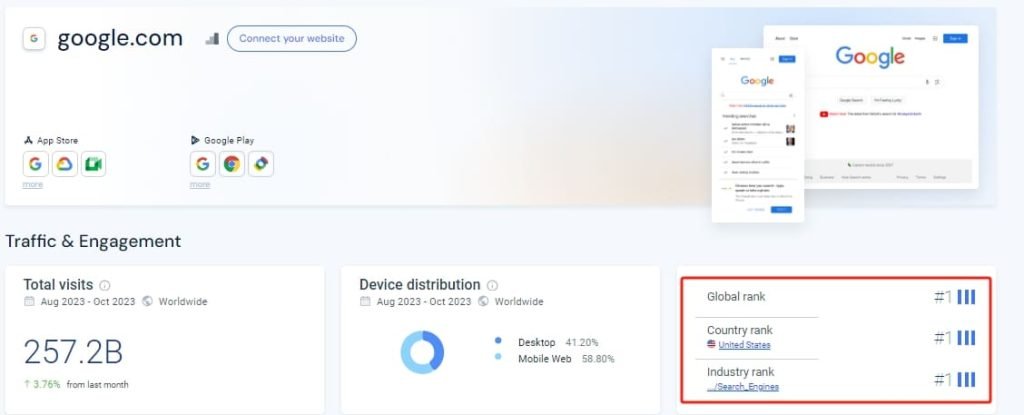Click the globe icon under Total visits

point(148,301)
